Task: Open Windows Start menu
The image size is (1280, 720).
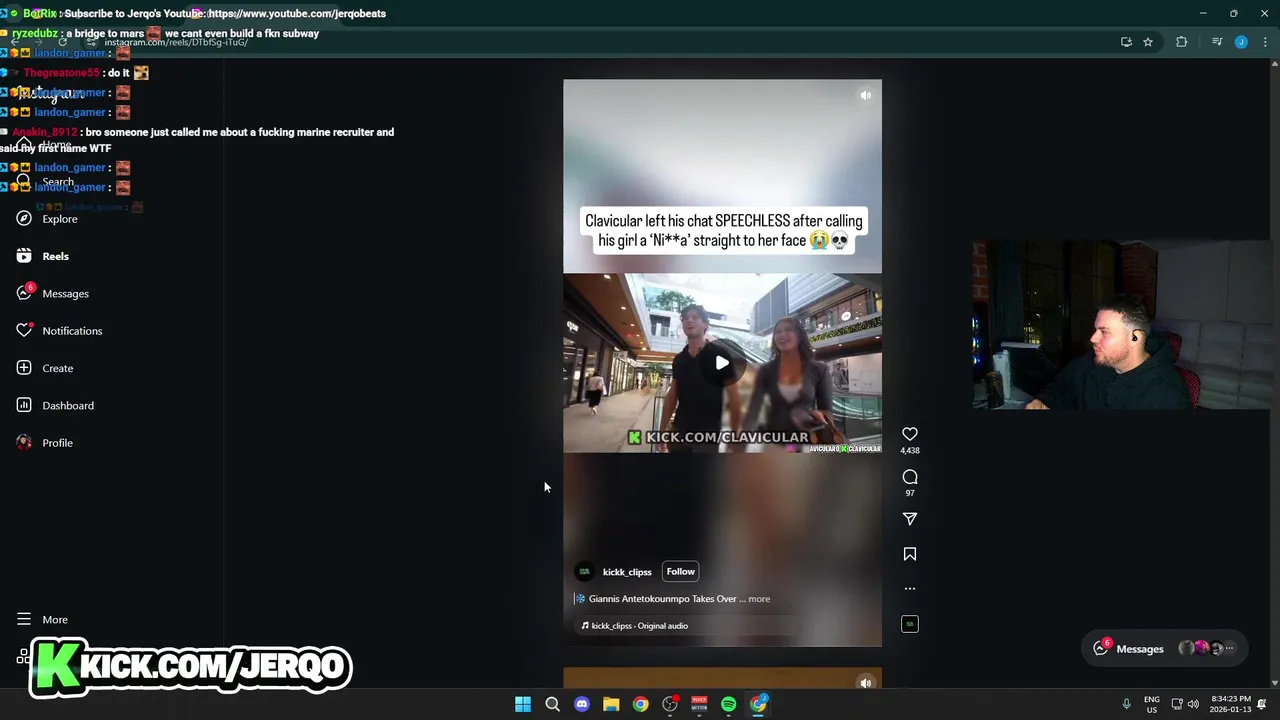Action: point(523,705)
